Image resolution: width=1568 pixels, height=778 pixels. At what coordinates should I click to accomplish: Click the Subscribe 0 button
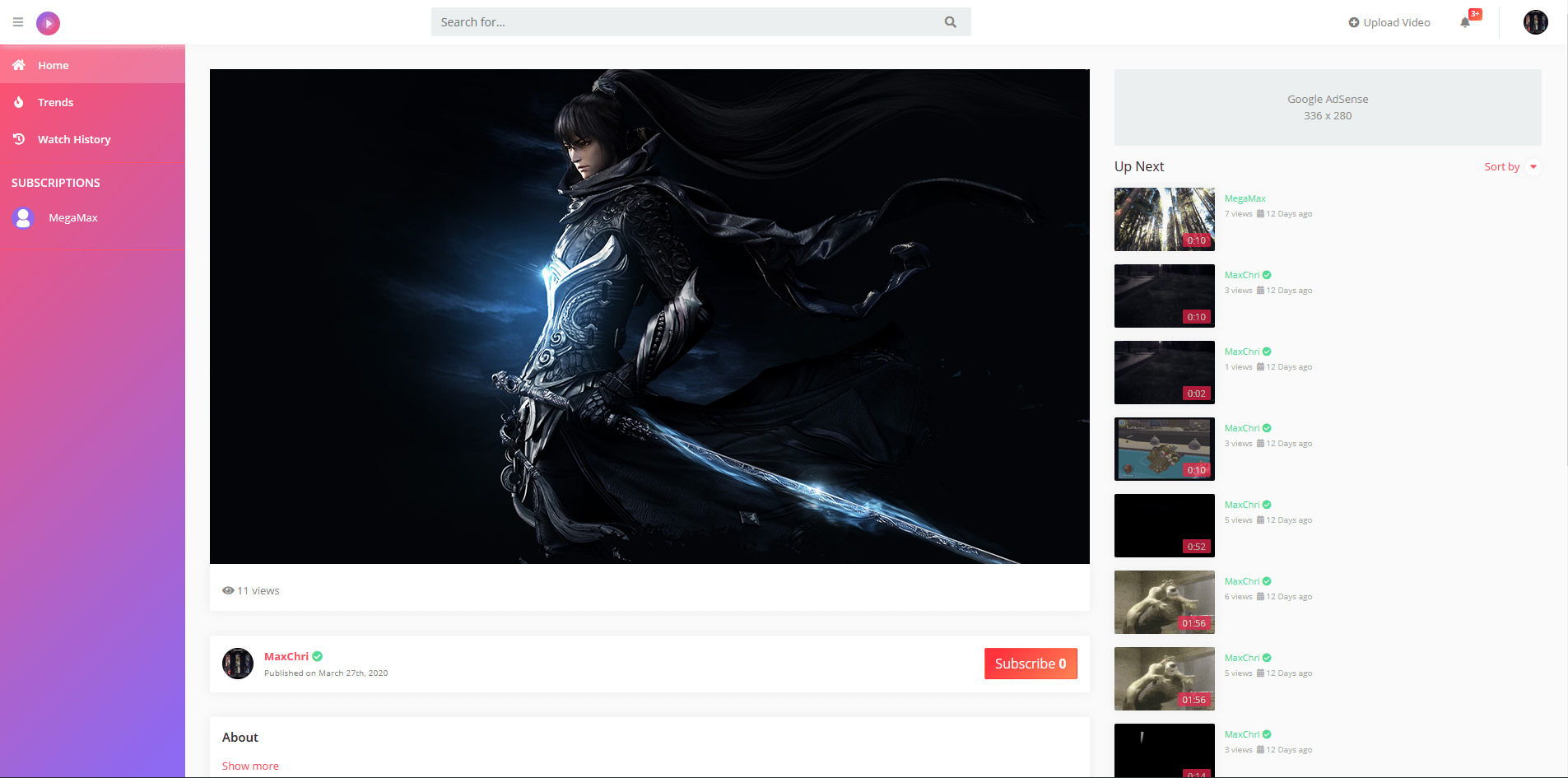pyautogui.click(x=1031, y=664)
